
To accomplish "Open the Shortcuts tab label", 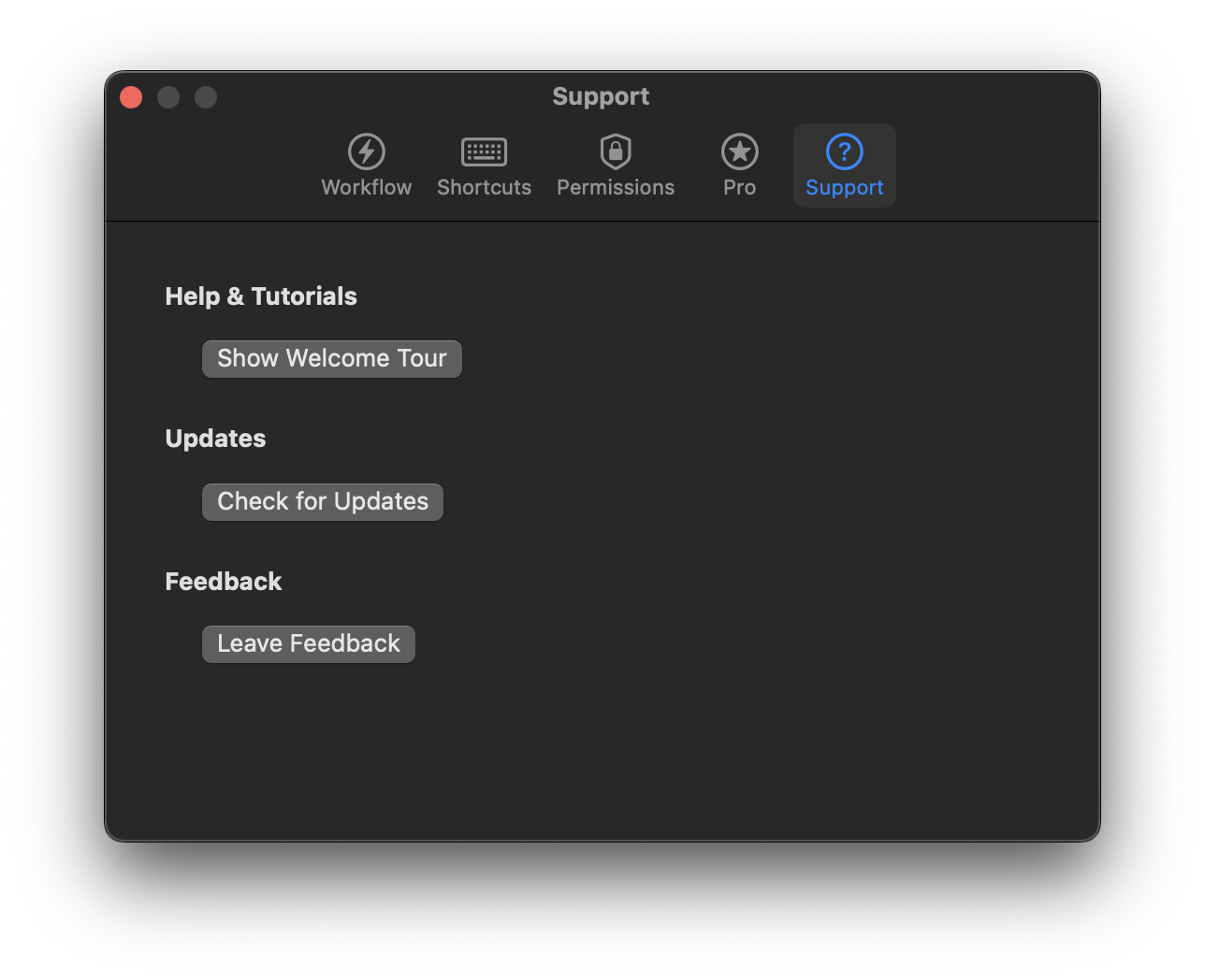I will point(484,188).
